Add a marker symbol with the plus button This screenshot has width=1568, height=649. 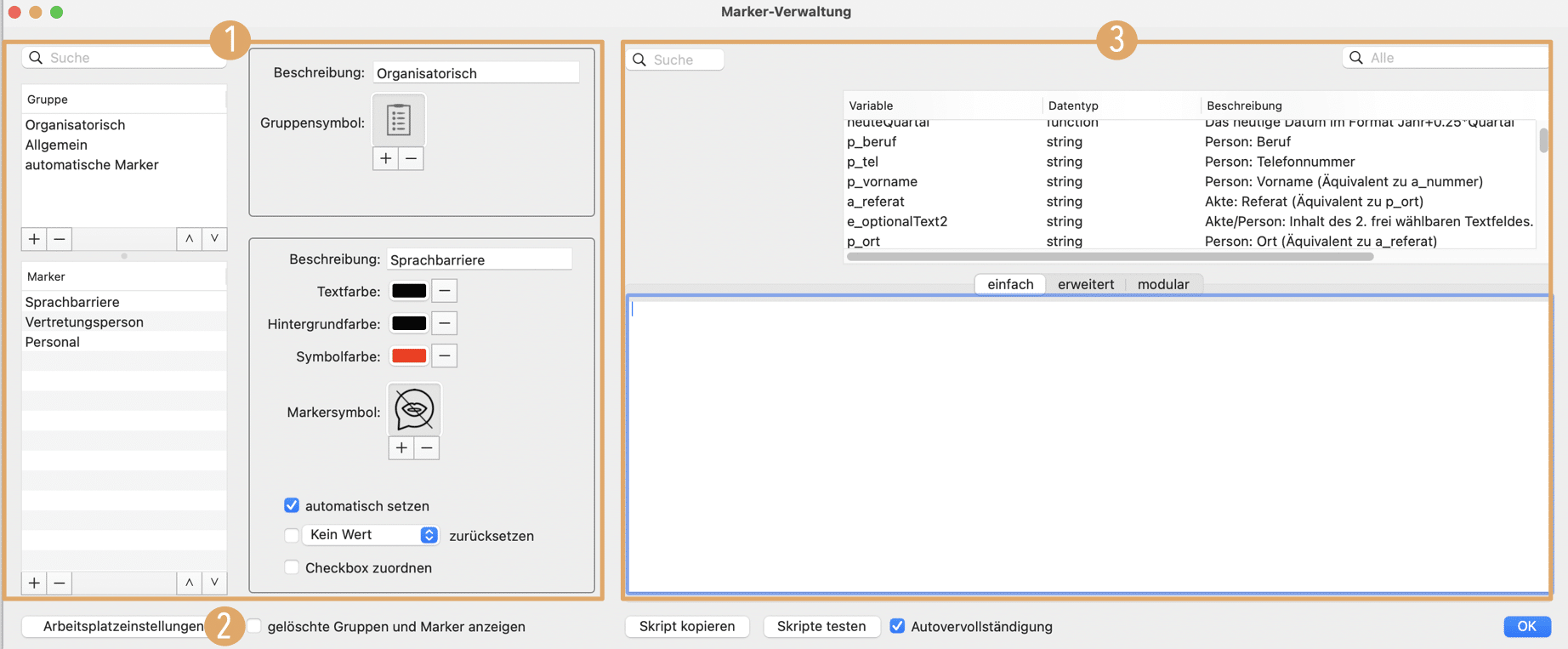[x=401, y=448]
